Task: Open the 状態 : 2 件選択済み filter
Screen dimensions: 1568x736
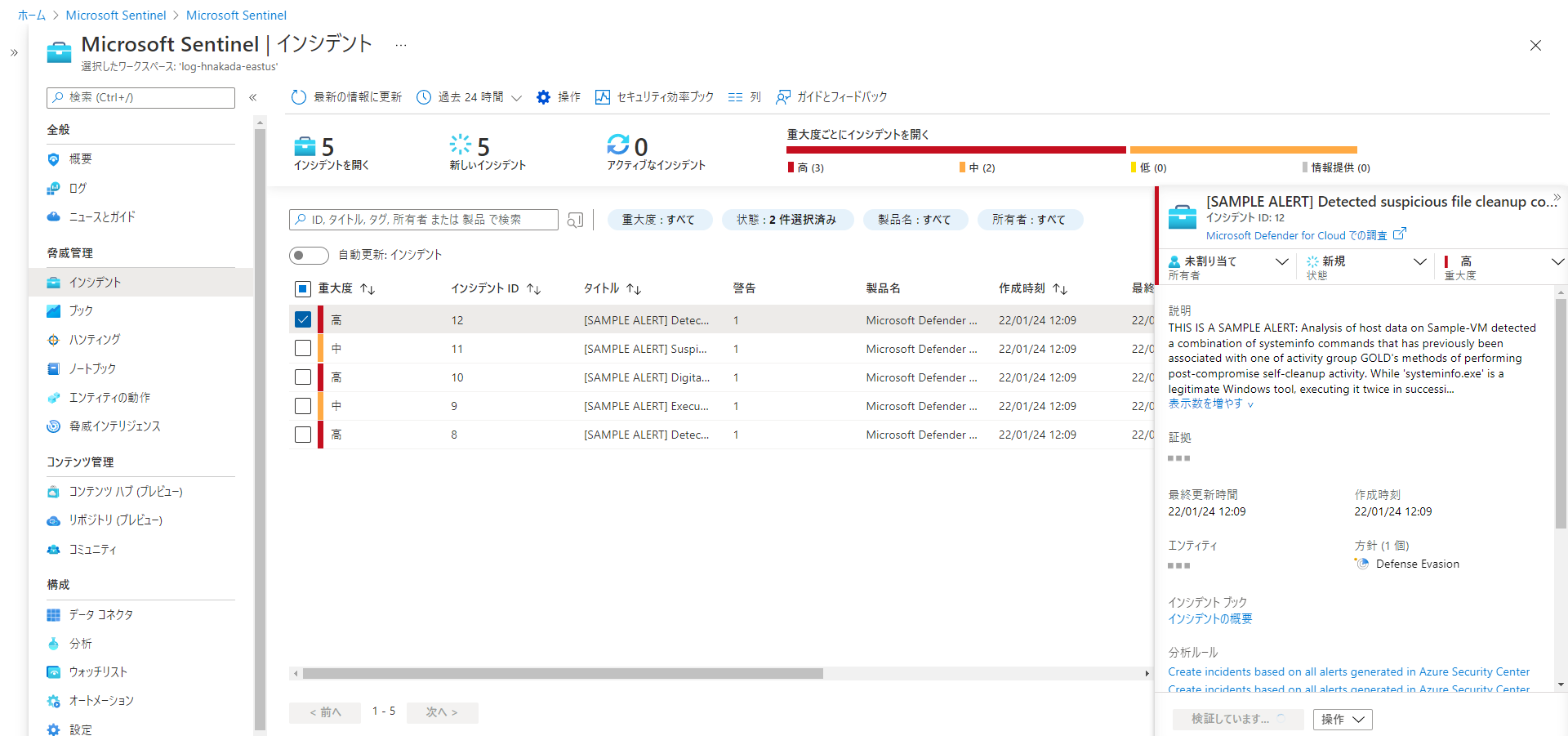Action: (x=787, y=220)
